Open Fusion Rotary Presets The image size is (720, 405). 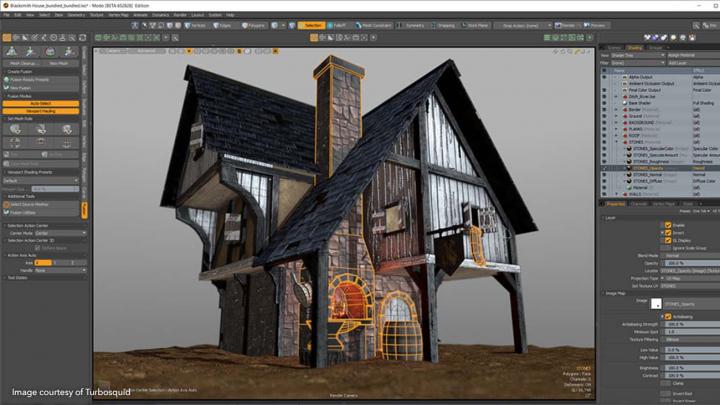point(41,80)
